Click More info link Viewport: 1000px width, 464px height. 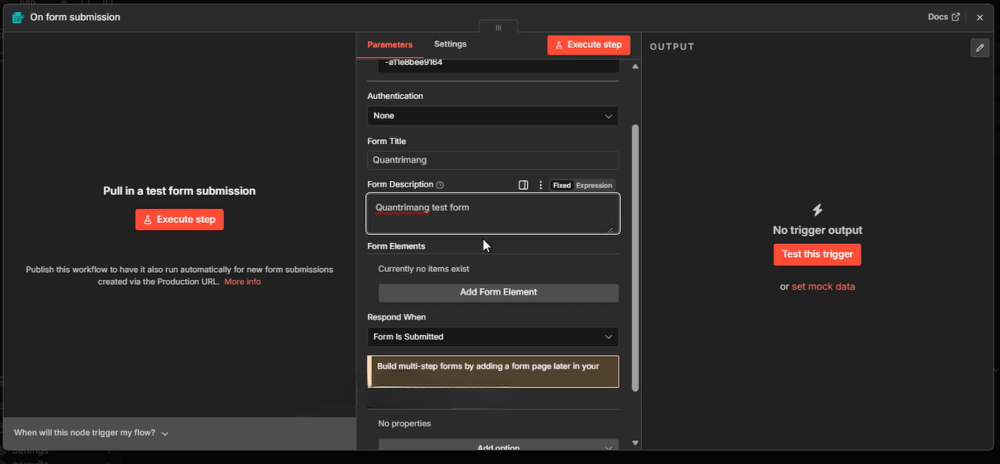(242, 282)
